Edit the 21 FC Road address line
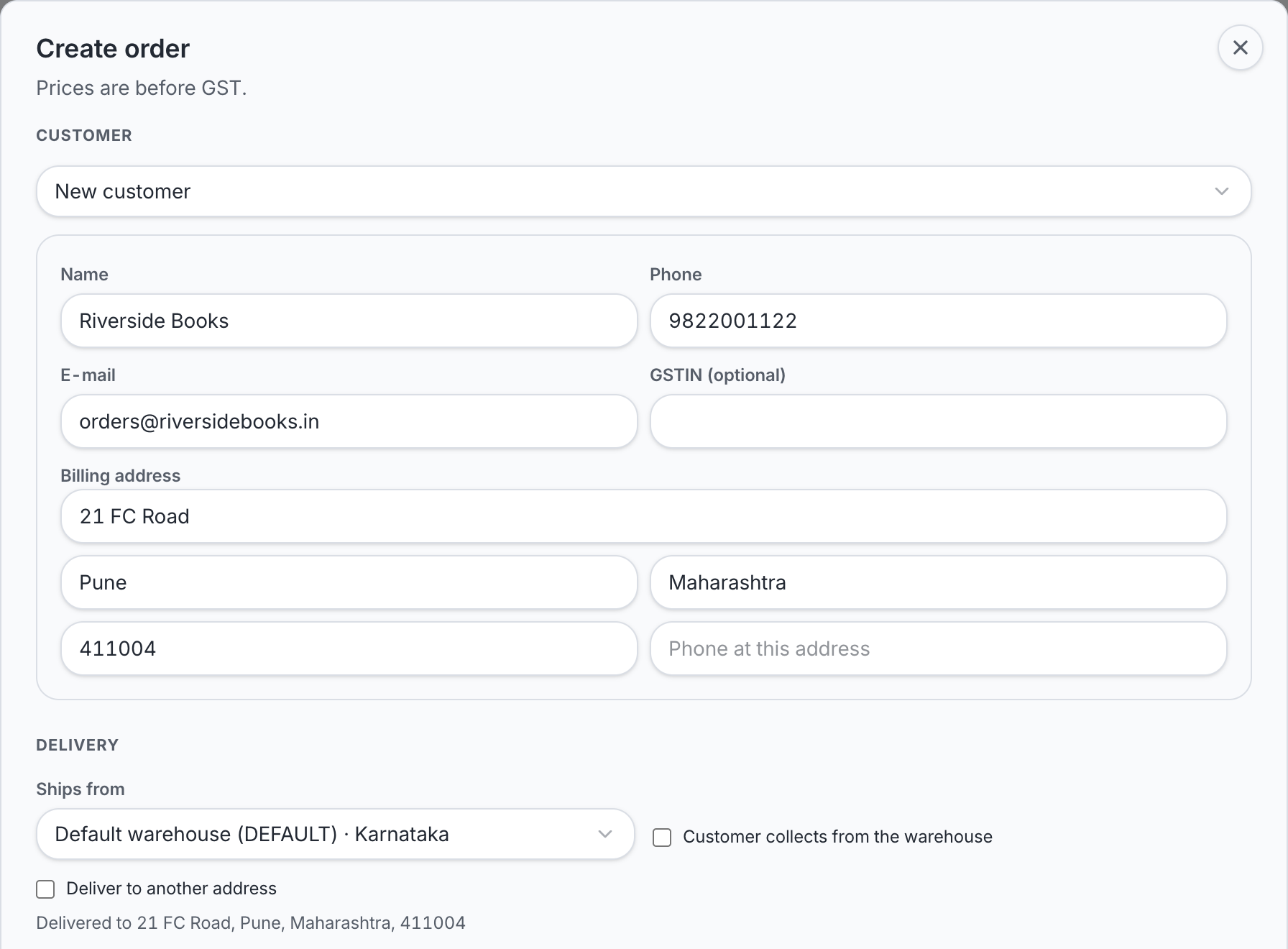The width and height of the screenshot is (1288, 949). pos(643,516)
